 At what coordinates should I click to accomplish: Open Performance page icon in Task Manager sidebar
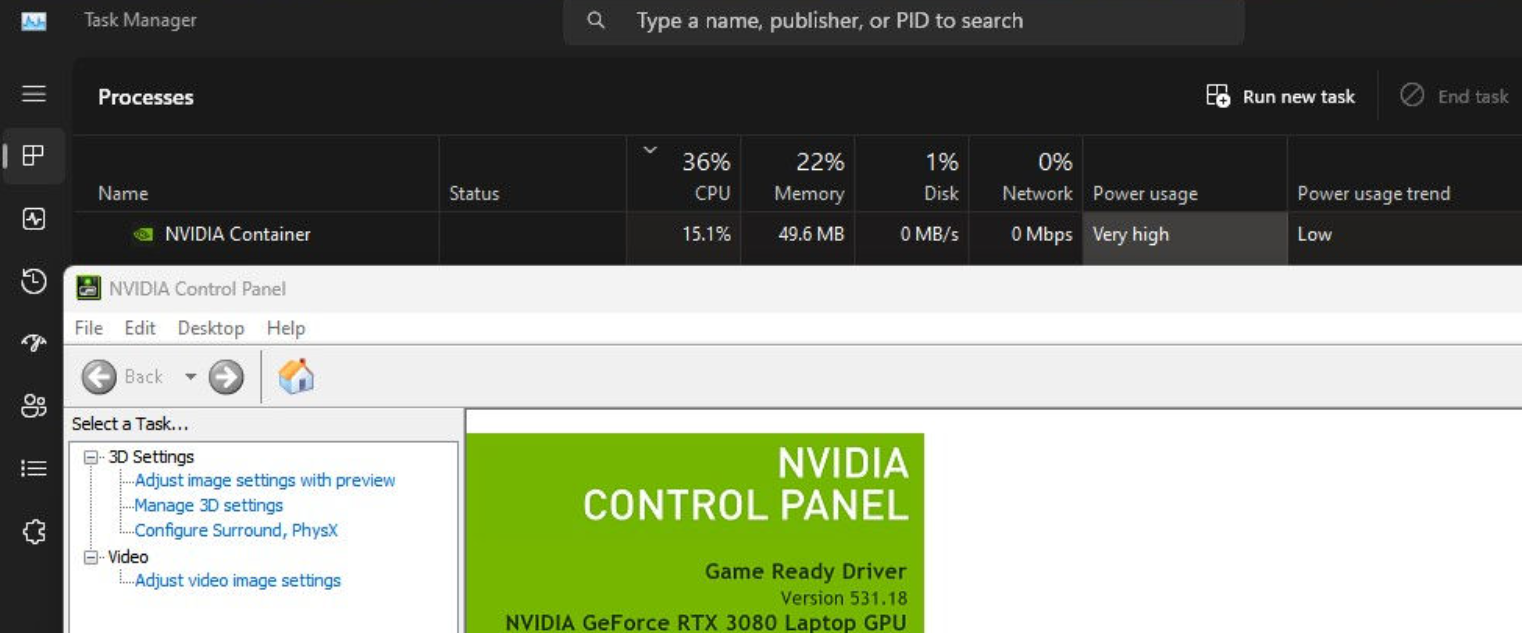click(x=34, y=219)
